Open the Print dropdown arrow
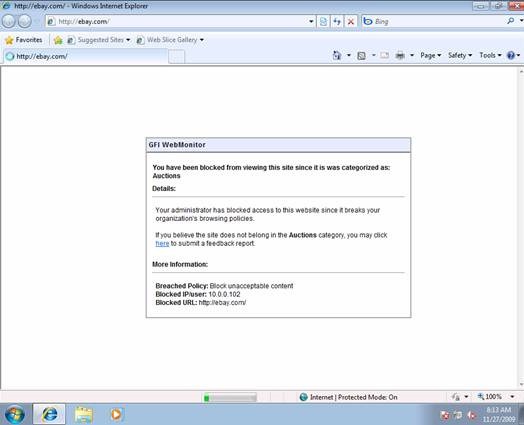 tap(412, 55)
